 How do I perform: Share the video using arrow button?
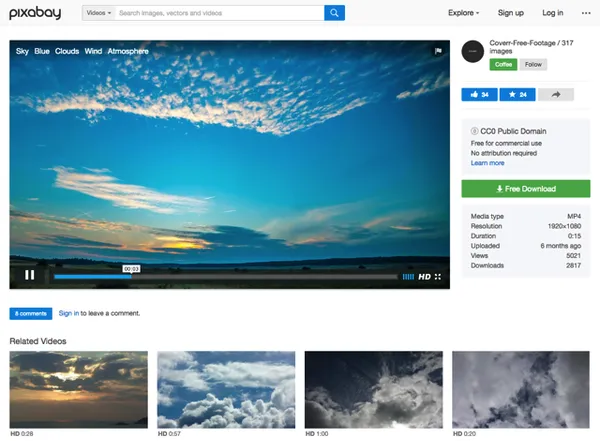(556, 95)
